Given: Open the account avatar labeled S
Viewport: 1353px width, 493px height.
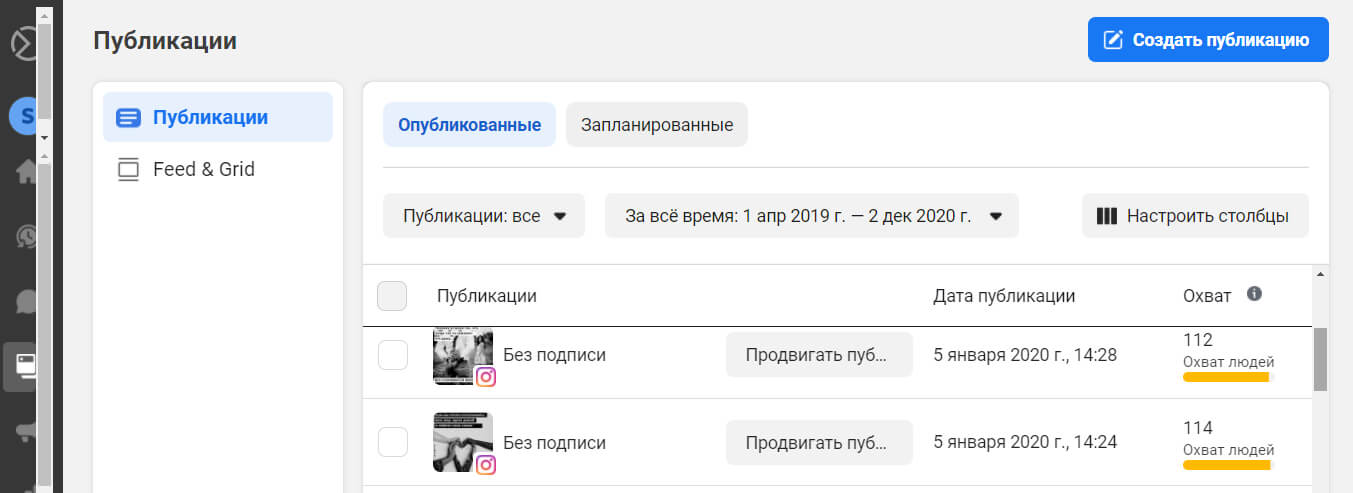Looking at the screenshot, I should tap(22, 116).
